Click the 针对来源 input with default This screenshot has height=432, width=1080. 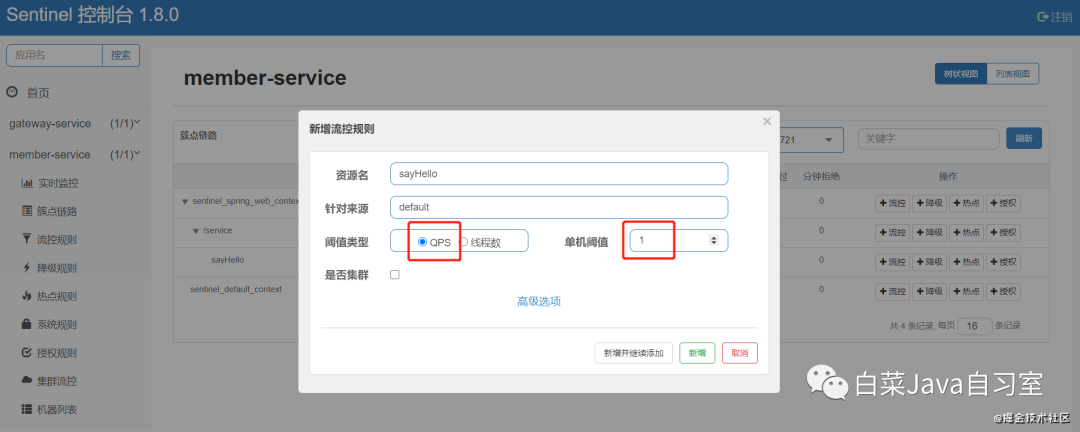pyautogui.click(x=559, y=207)
